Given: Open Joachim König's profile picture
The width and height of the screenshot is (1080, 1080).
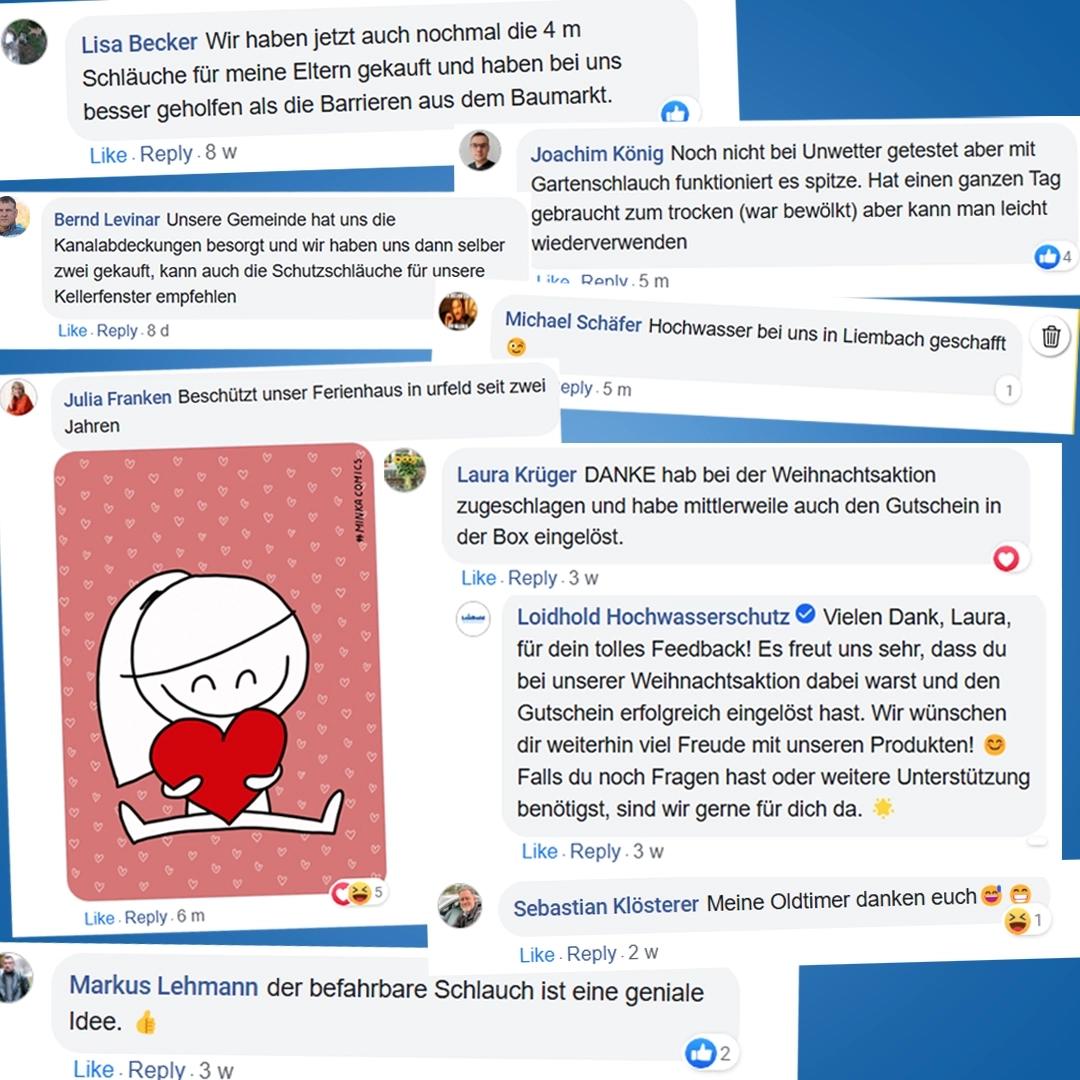Looking at the screenshot, I should click(x=480, y=150).
